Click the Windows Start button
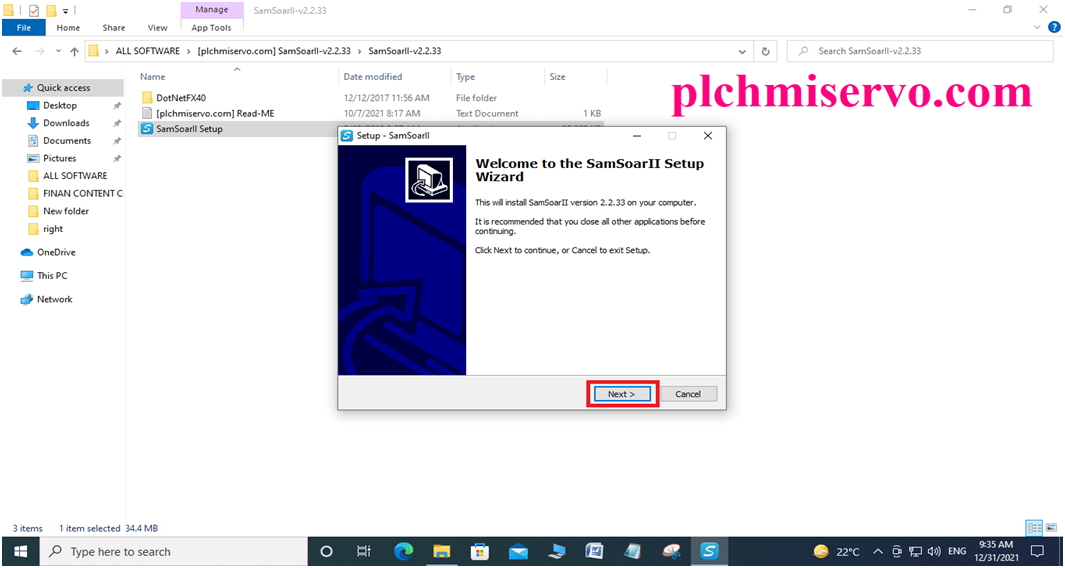This screenshot has height=568, width=1065. tap(21, 551)
